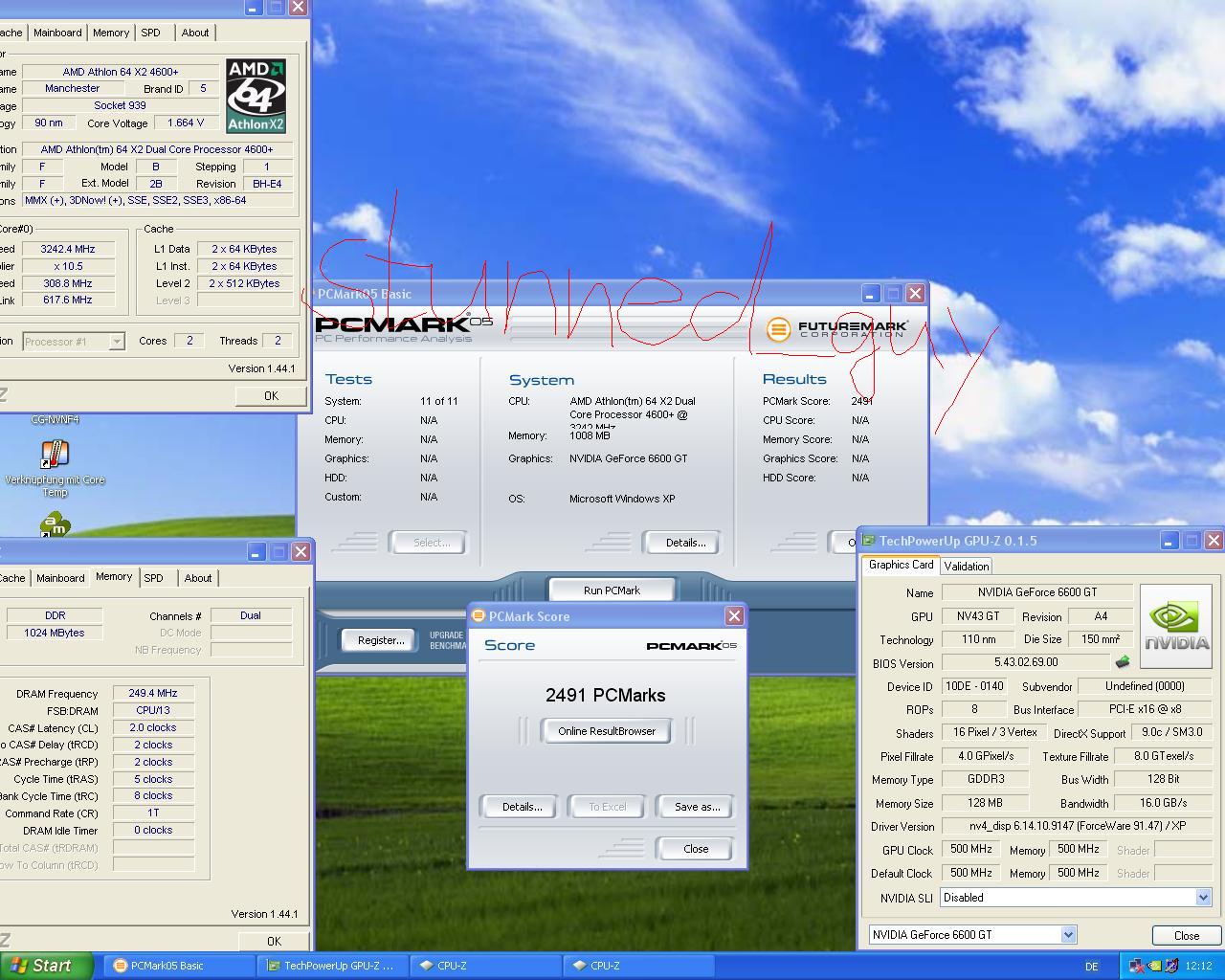Screen dimensions: 1225x980
Task: Click the Core Voltage value 1.664 V
Action: (185, 123)
